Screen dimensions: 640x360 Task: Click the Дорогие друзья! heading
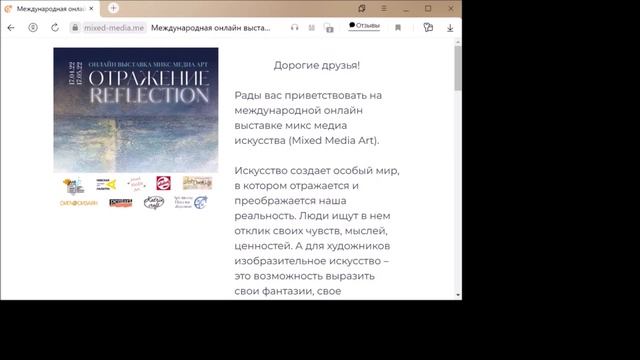coord(317,65)
